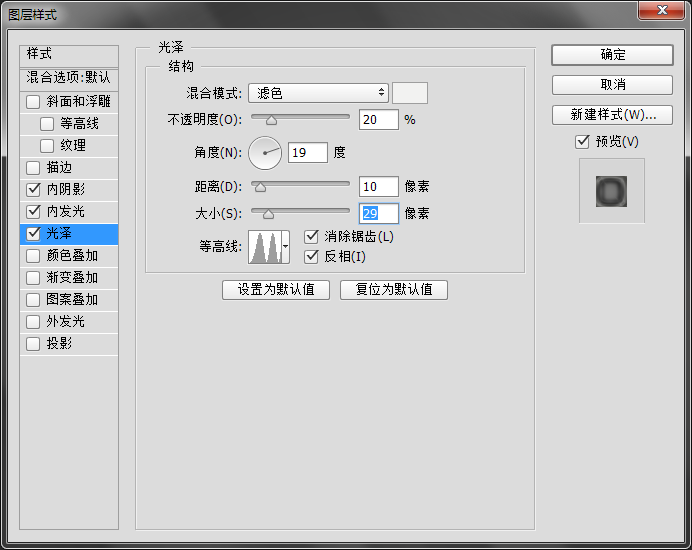The width and height of the screenshot is (692, 550).
Task: Toggle 消除锯齿(L) checkbox
Action: coord(312,237)
